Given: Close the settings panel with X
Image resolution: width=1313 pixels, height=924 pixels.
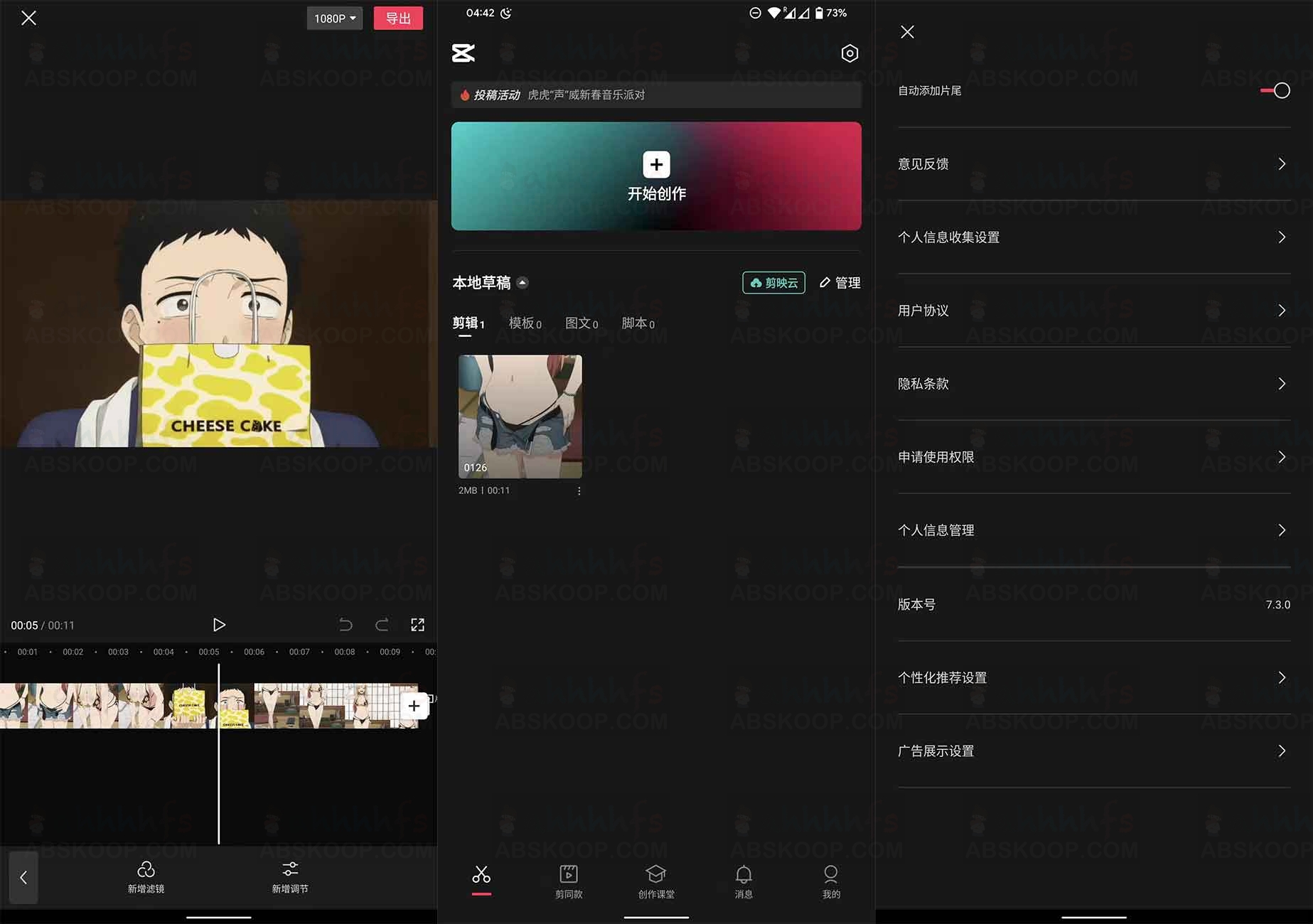Looking at the screenshot, I should click(907, 32).
